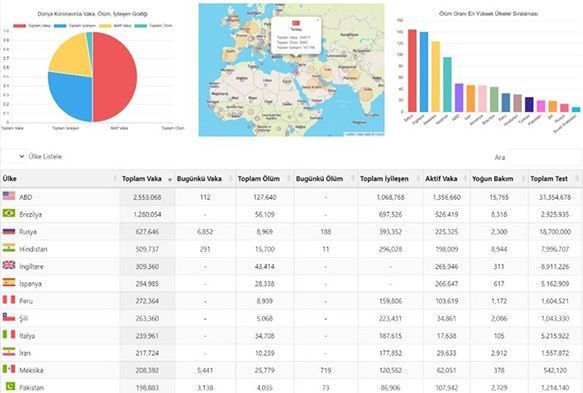Toggle Toplam İyileşen legend entry

pos(75,26)
